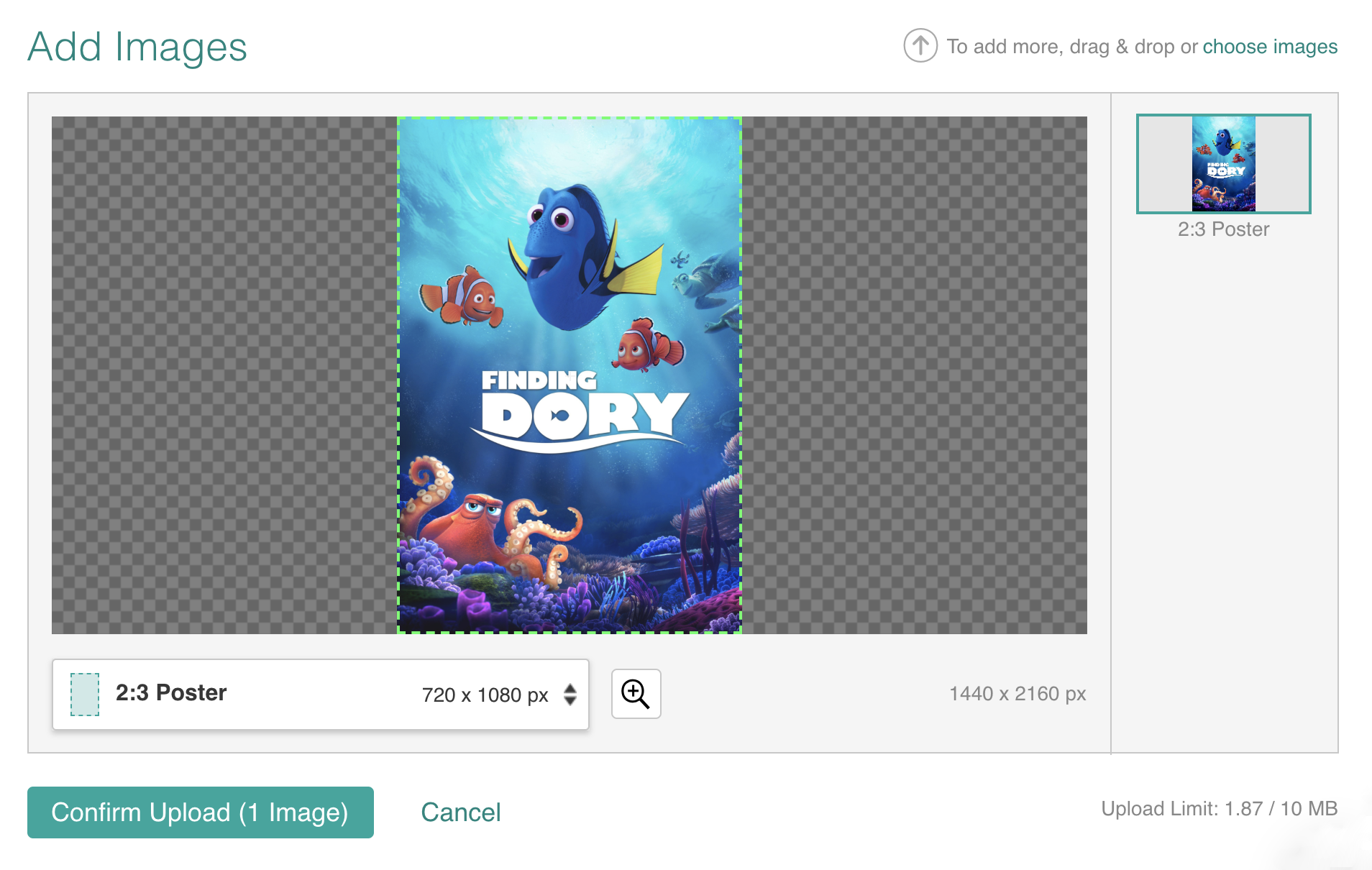Click the Finding Dory poster crop area
This screenshot has width=1372, height=870.
click(x=570, y=375)
